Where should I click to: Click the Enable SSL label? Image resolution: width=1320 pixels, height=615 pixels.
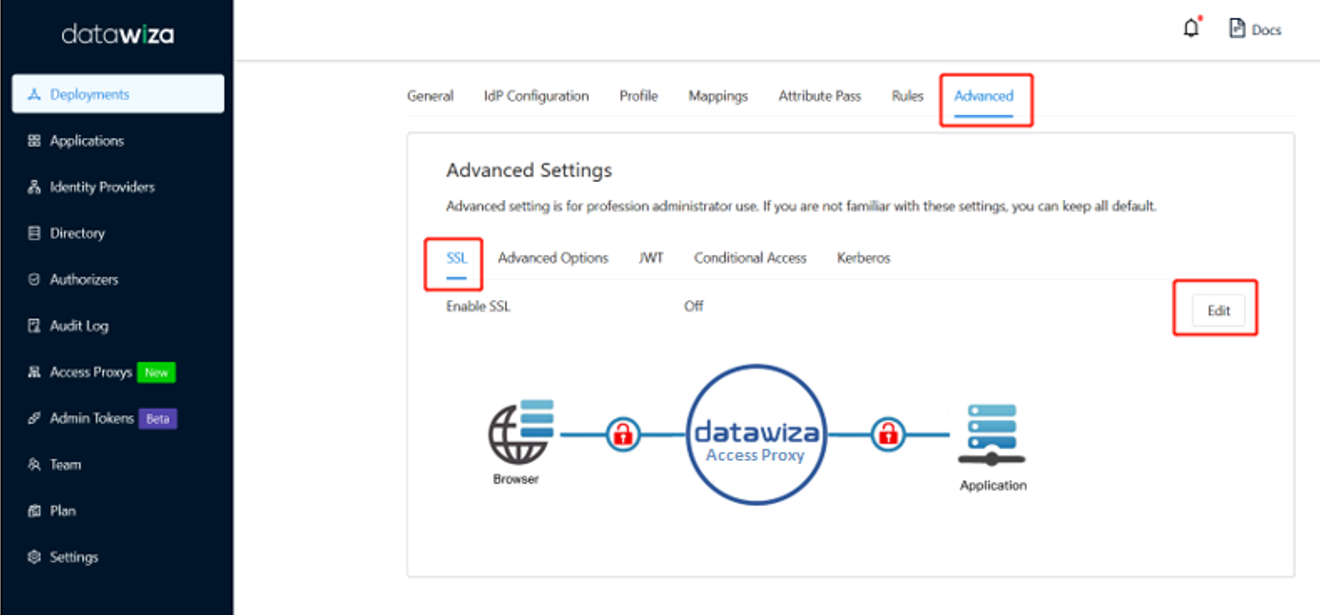coord(478,306)
